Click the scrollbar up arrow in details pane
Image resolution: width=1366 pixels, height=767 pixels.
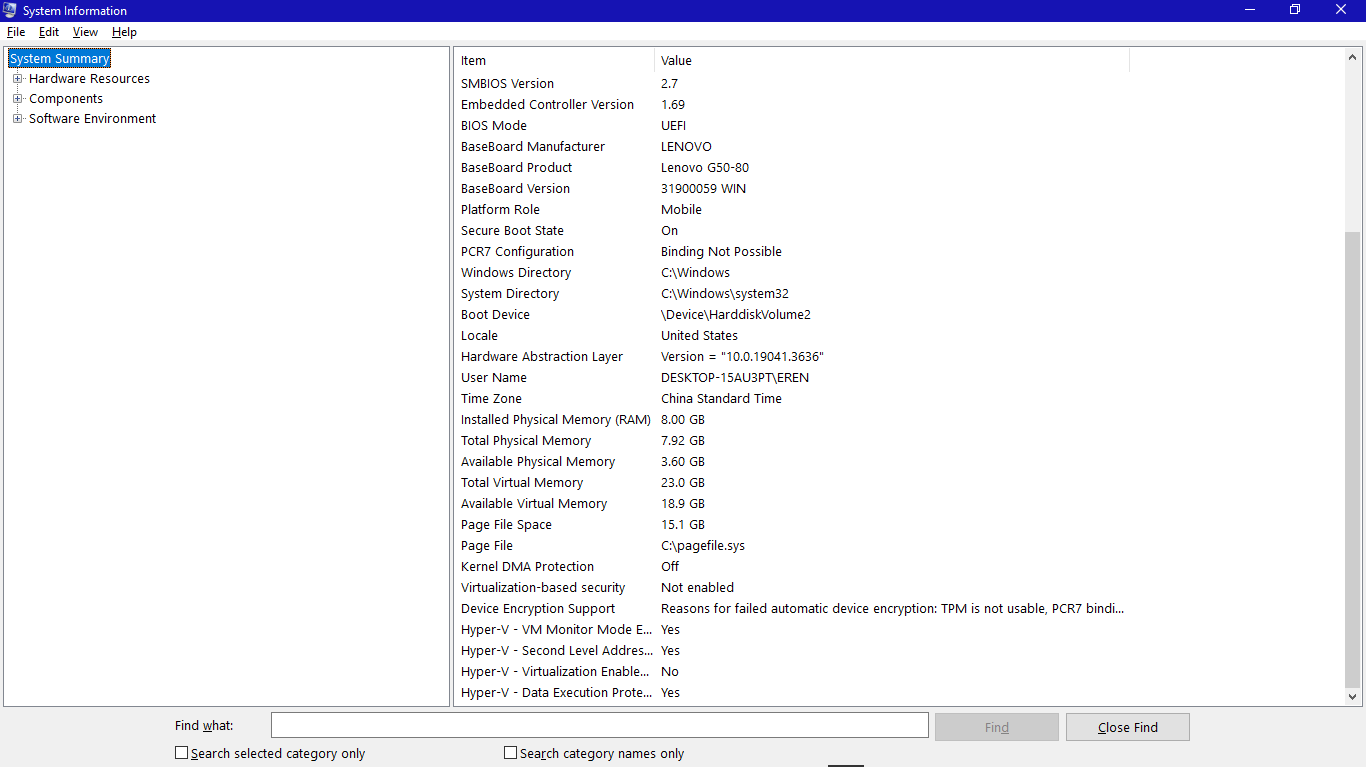click(x=1353, y=58)
